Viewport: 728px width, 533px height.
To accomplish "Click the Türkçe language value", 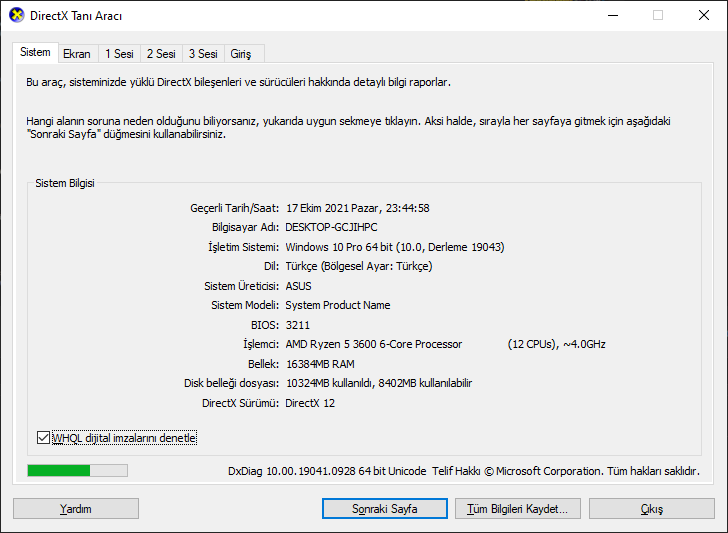I will click(x=359, y=266).
